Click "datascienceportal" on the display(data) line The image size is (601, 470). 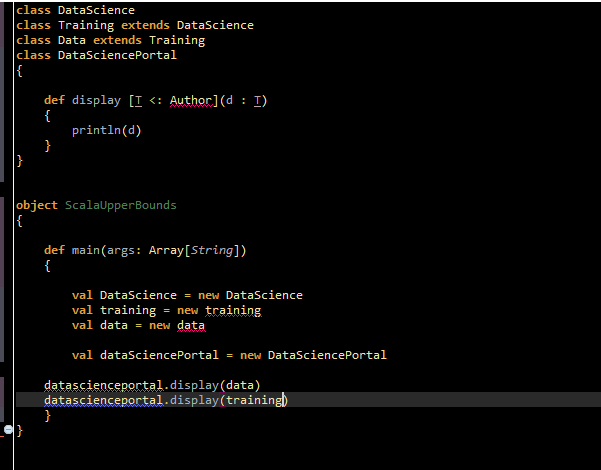[103, 385]
